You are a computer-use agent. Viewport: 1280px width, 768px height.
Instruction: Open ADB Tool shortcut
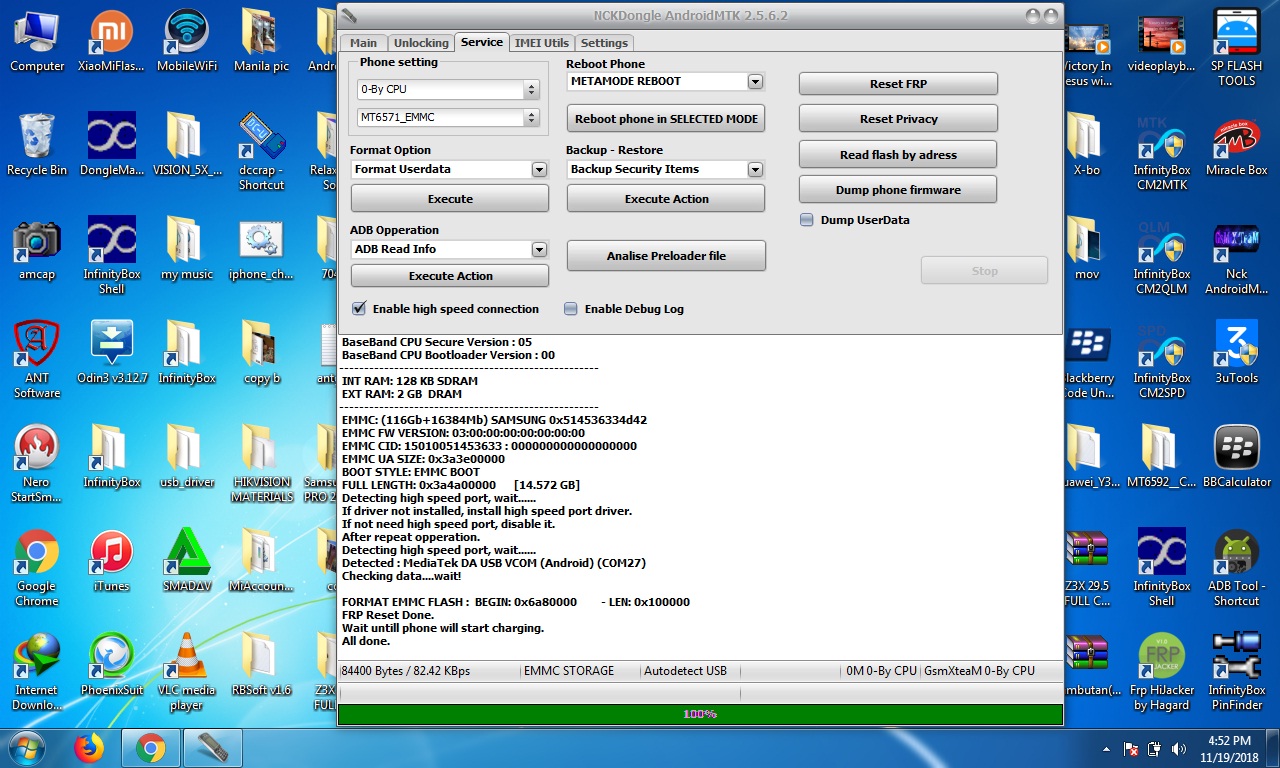[x=1236, y=569]
